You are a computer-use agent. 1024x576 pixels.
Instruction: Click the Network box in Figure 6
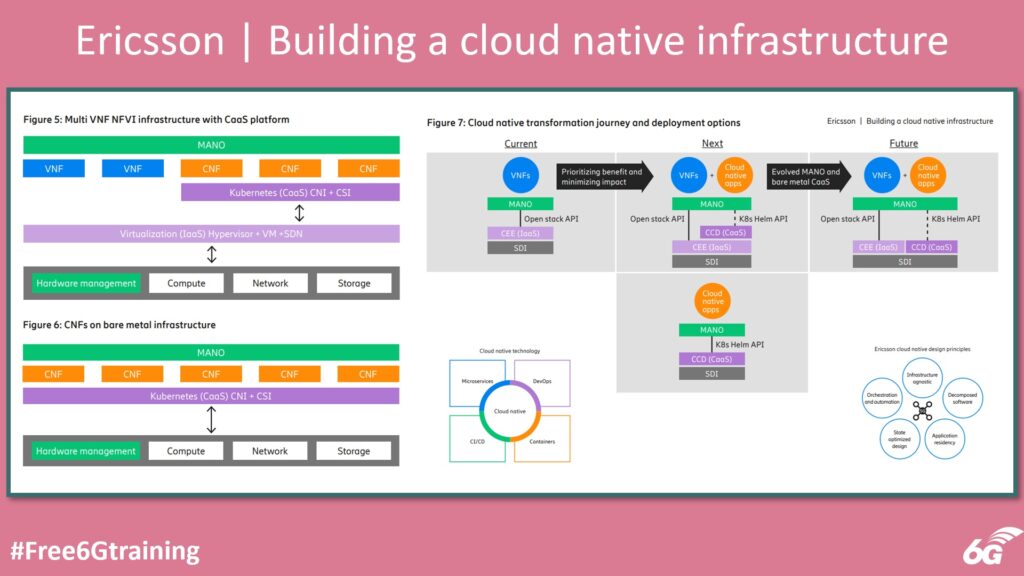[270, 451]
